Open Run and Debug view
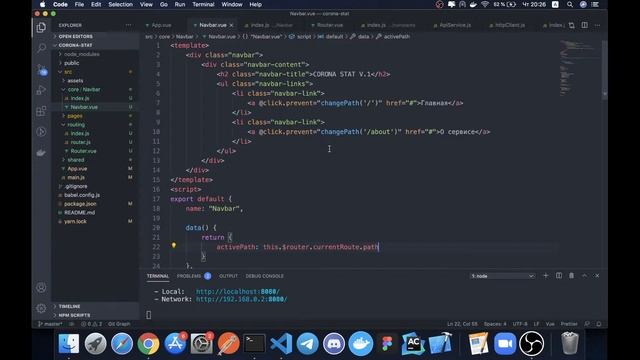Screen dimensions: 640x360 [x=41, y=90]
